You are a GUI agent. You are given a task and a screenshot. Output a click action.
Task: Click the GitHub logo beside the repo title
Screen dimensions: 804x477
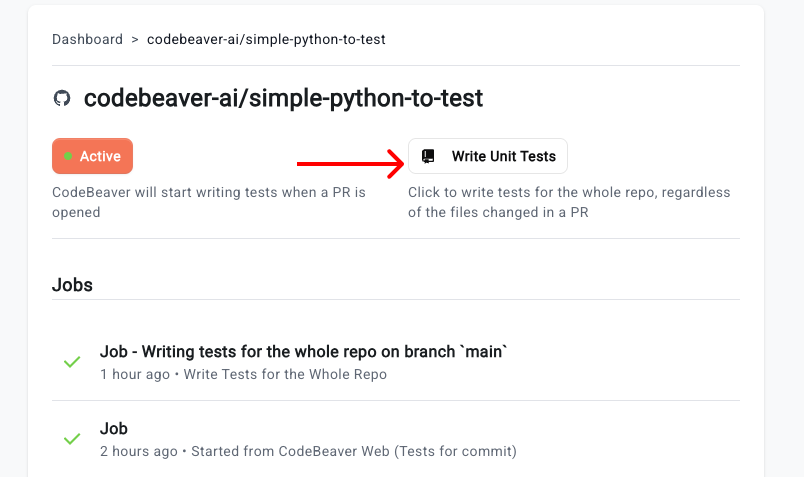(x=62, y=98)
